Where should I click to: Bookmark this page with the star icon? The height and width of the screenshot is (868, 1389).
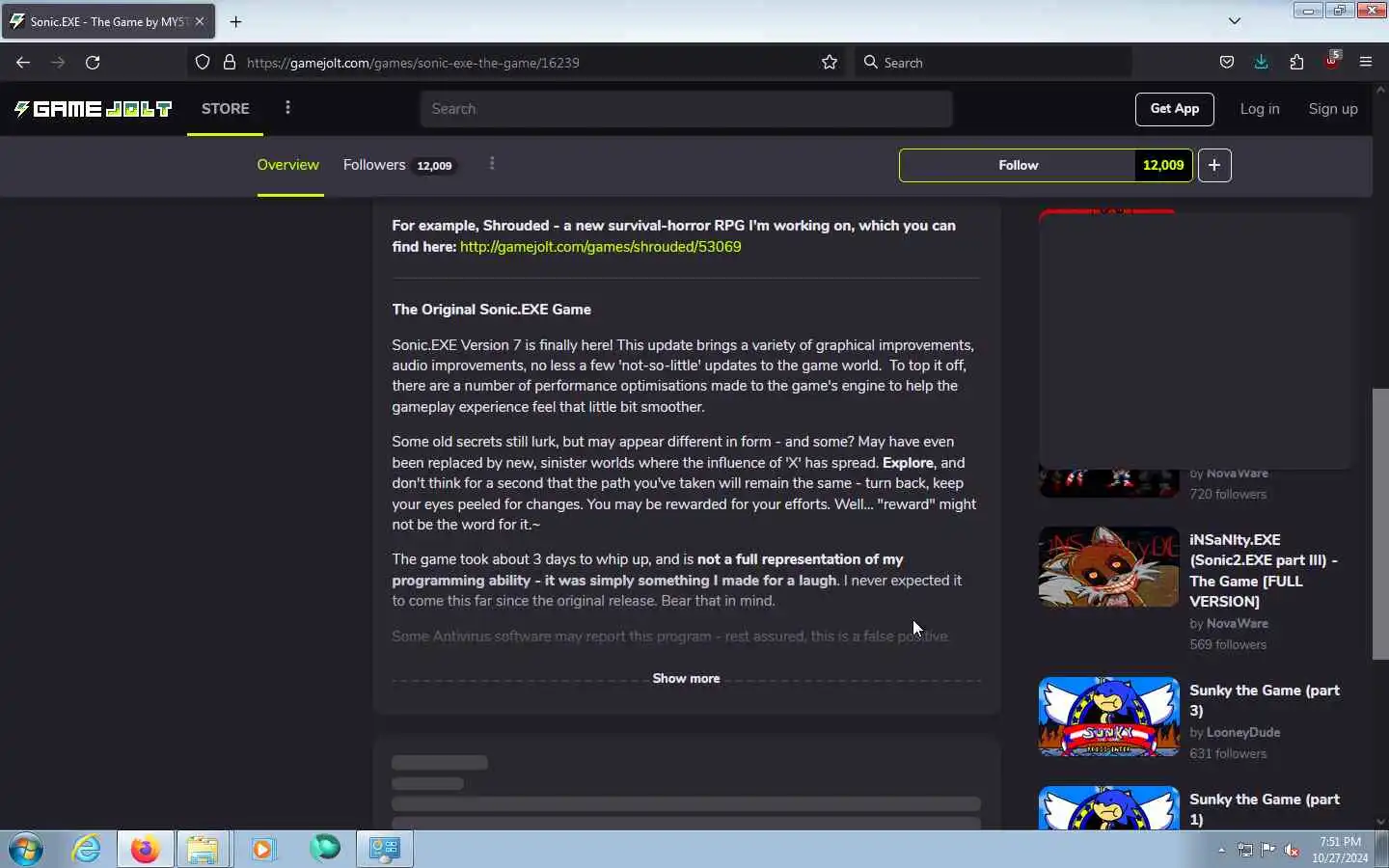click(830, 63)
